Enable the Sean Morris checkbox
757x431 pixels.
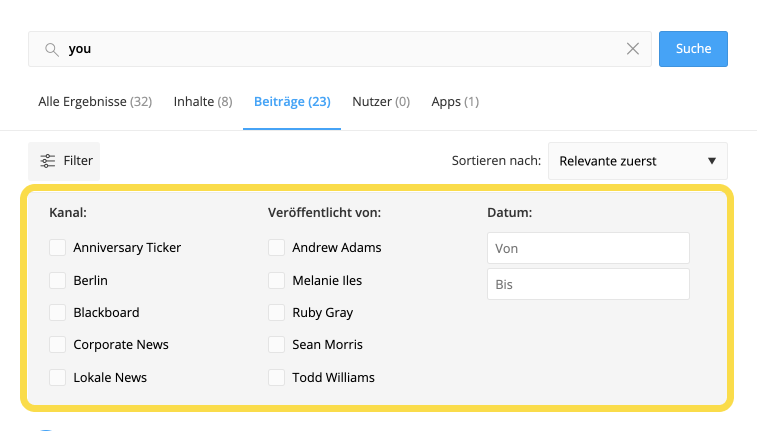277,345
